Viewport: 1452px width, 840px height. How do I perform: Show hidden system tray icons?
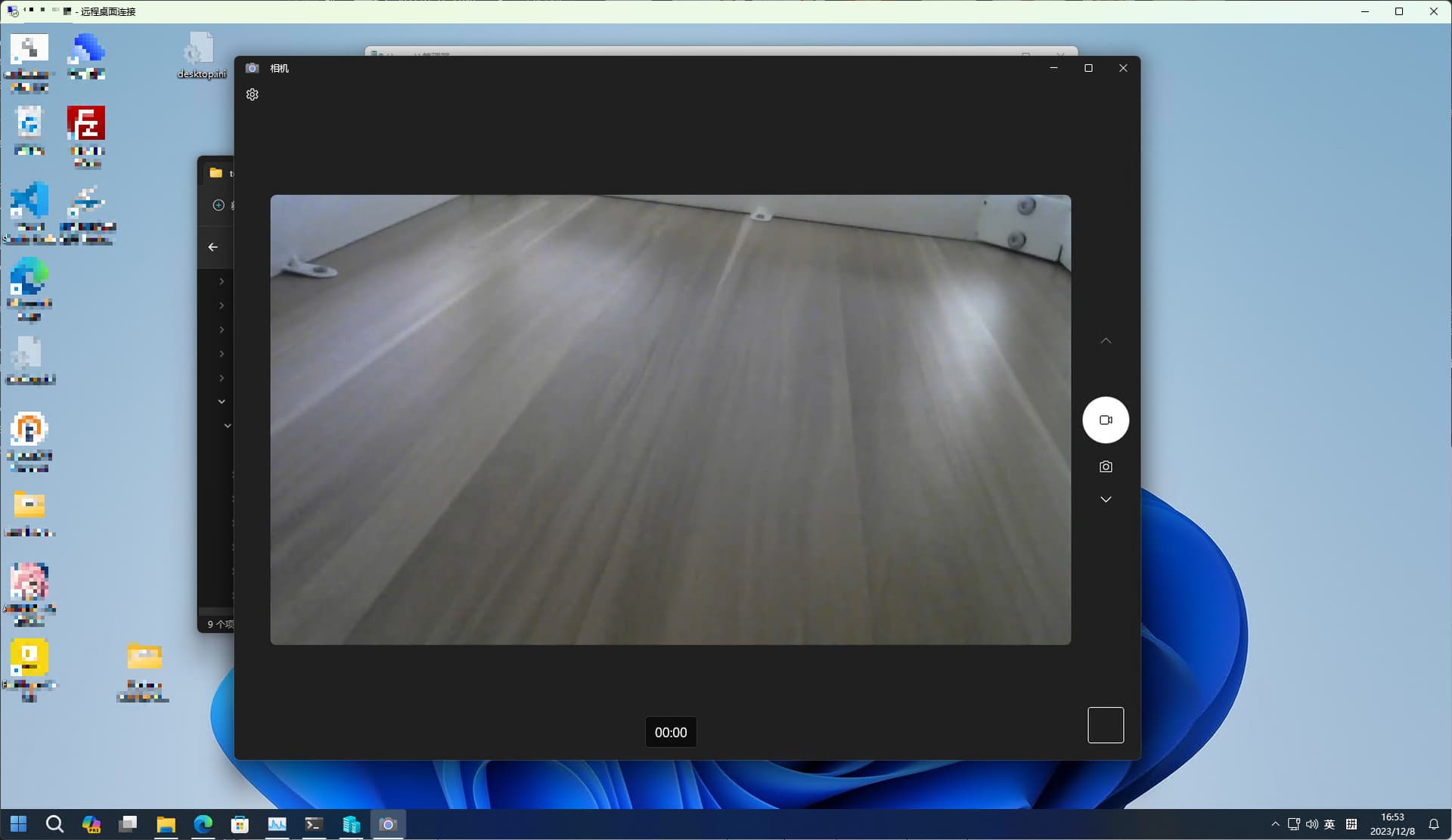click(x=1275, y=824)
